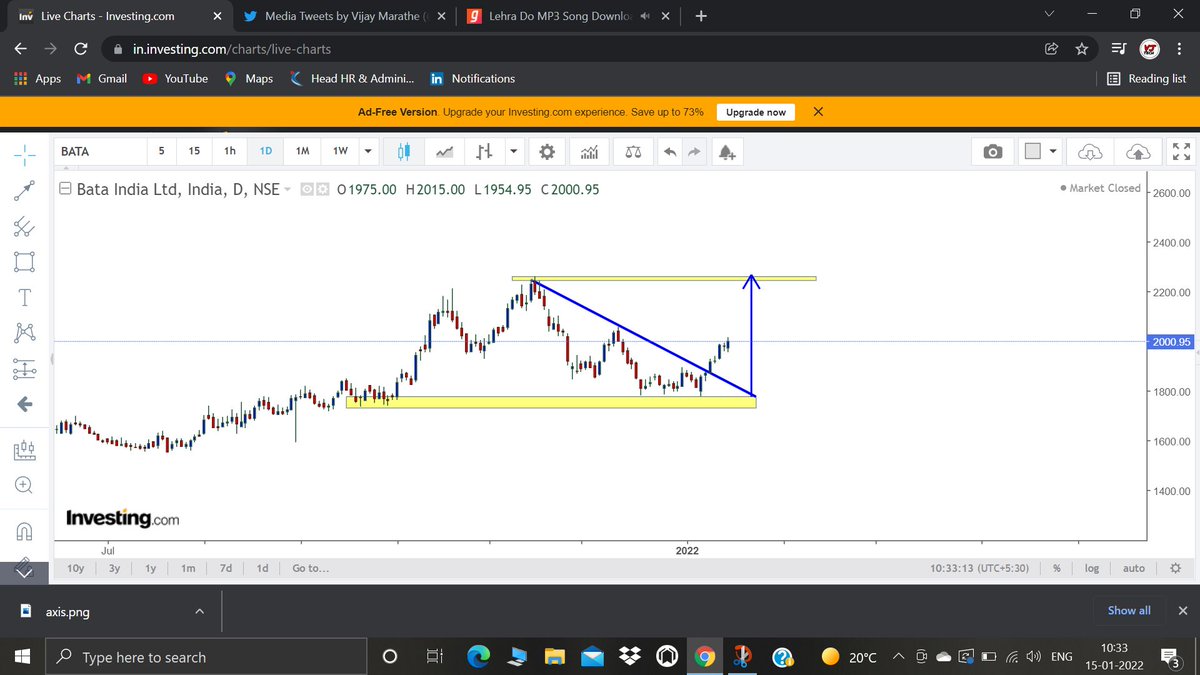
Task: Select the 15 minute interval
Action: 194,151
